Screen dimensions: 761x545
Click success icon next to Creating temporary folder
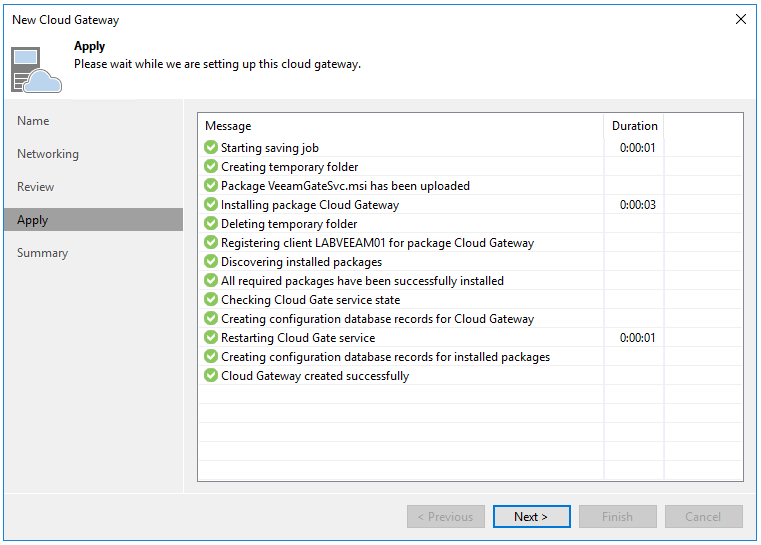pyautogui.click(x=211, y=167)
